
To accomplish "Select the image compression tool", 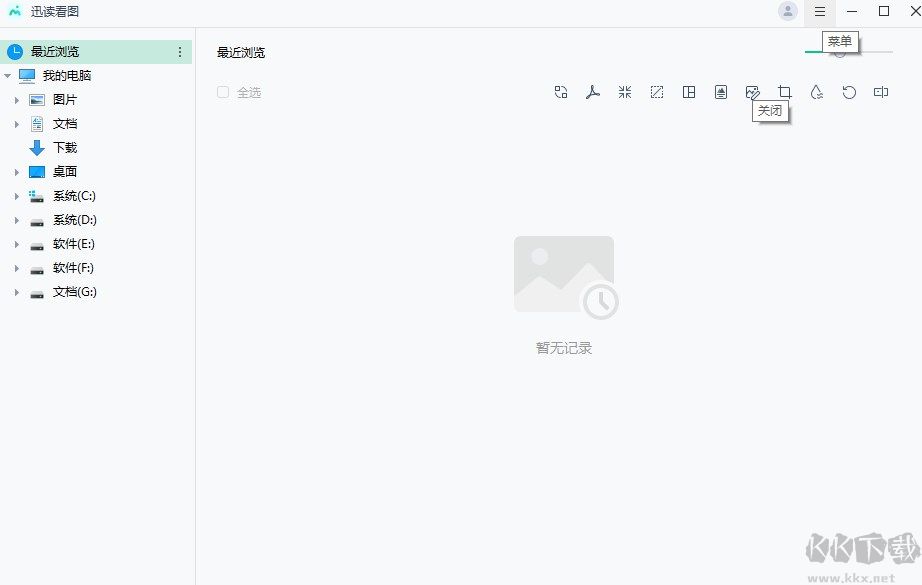I will coord(625,91).
